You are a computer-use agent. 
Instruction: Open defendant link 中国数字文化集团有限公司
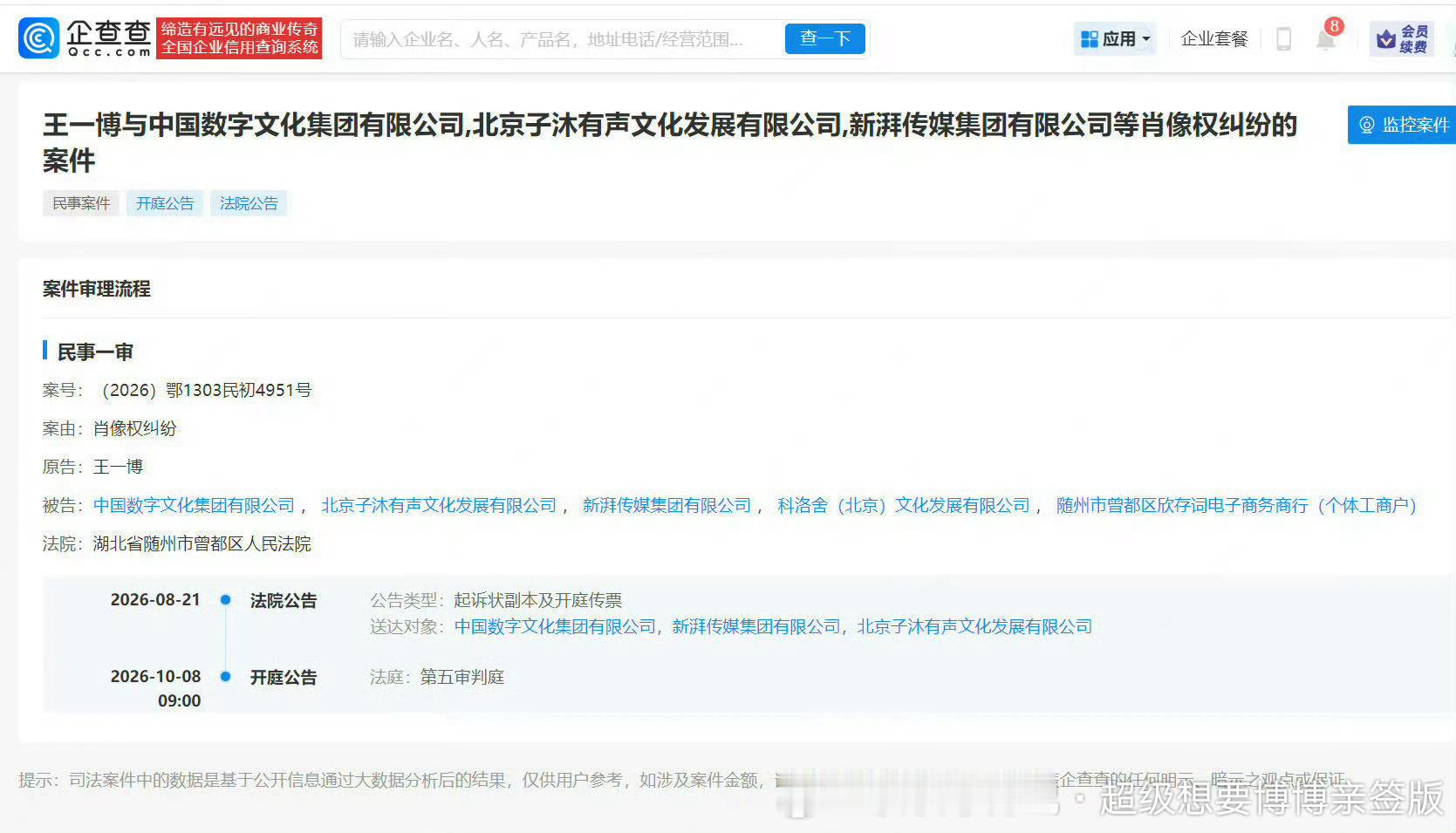[194, 505]
